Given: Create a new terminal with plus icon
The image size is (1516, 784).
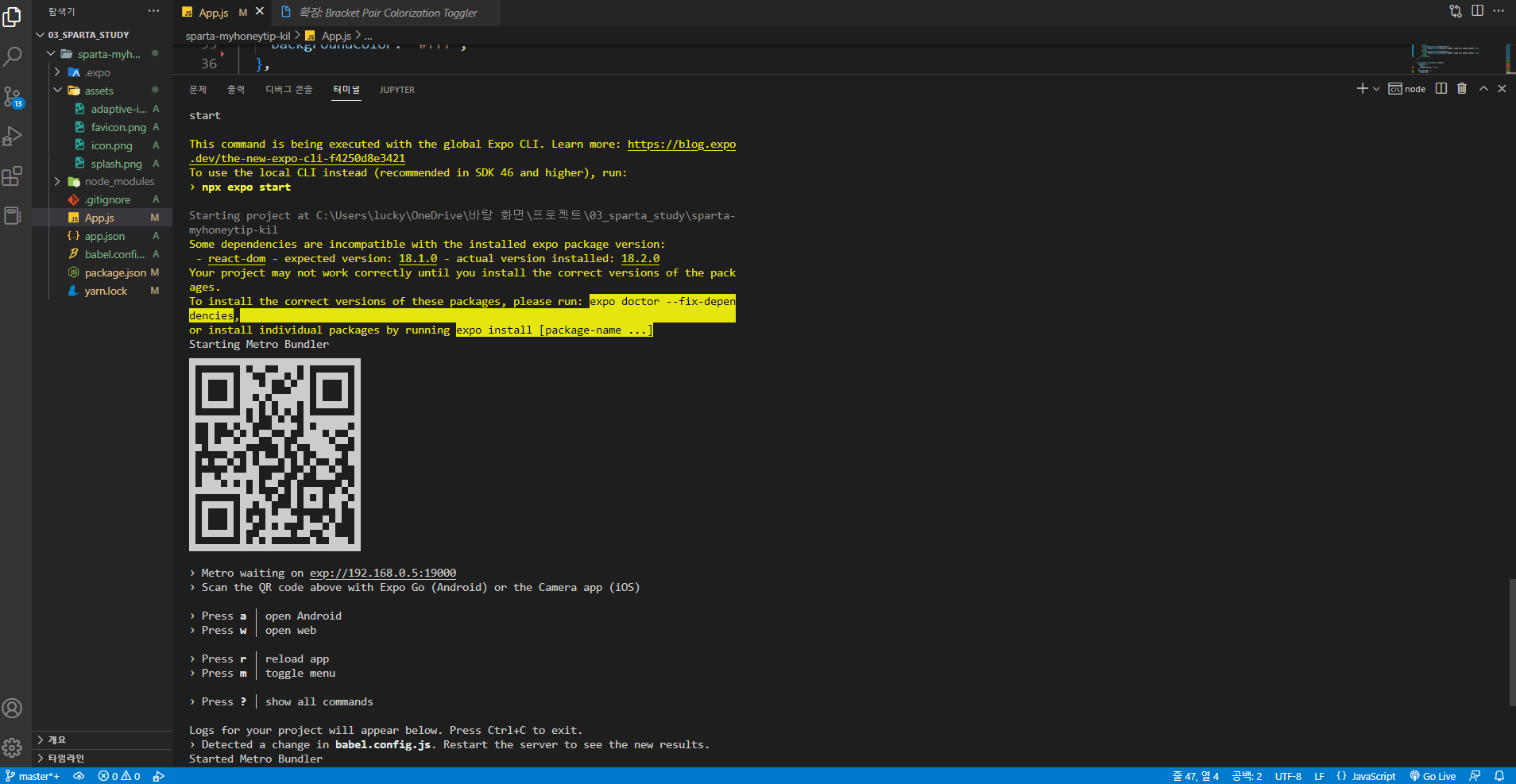Looking at the screenshot, I should point(1363,89).
